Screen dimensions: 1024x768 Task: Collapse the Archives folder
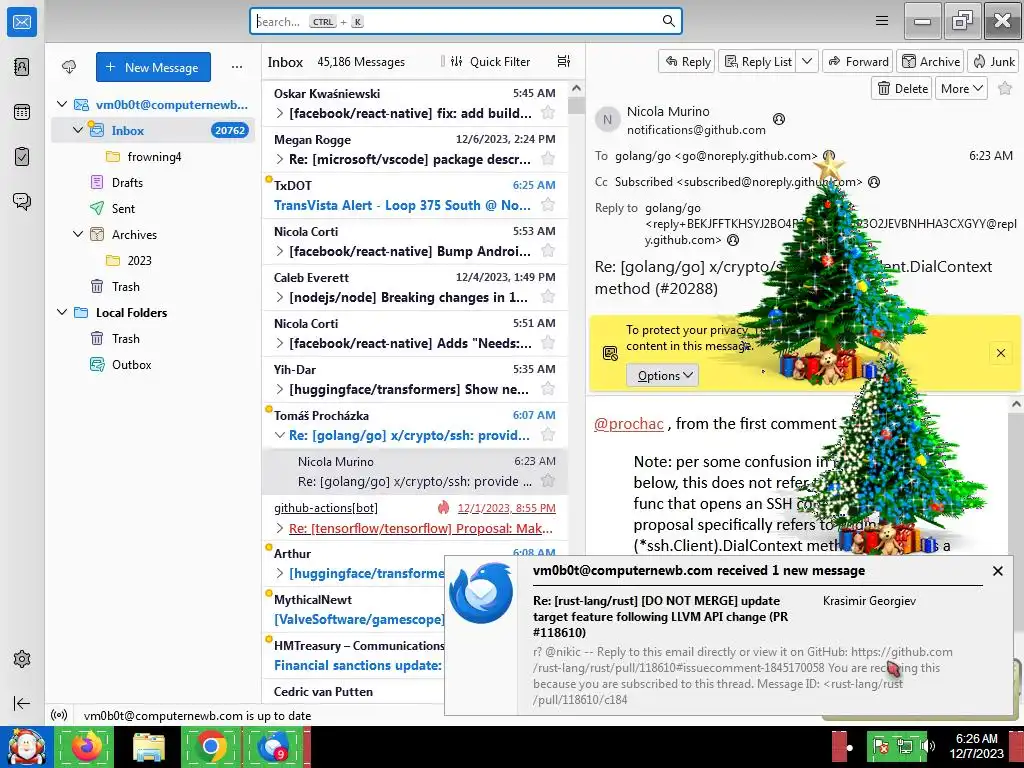(x=78, y=234)
